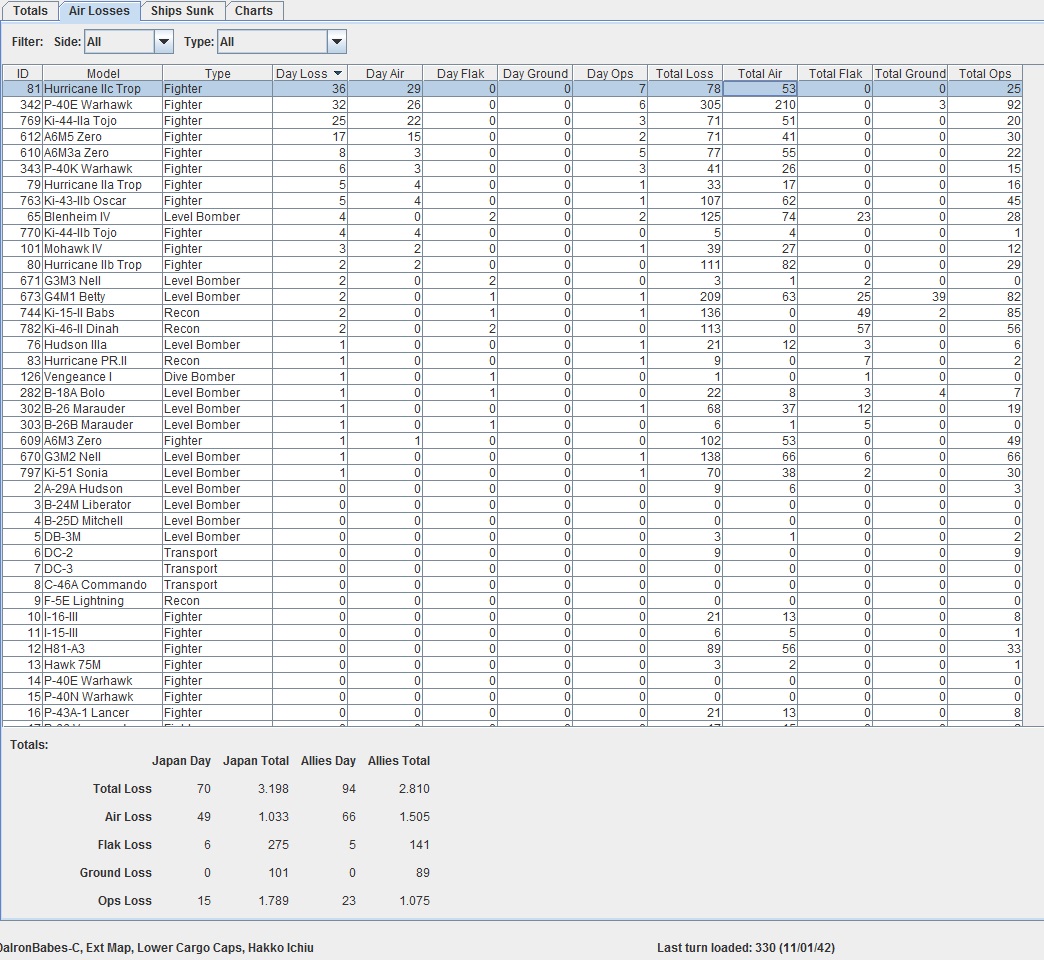The height and width of the screenshot is (960, 1044).
Task: Select the Hurricane PR.II row
Action: click(513, 360)
